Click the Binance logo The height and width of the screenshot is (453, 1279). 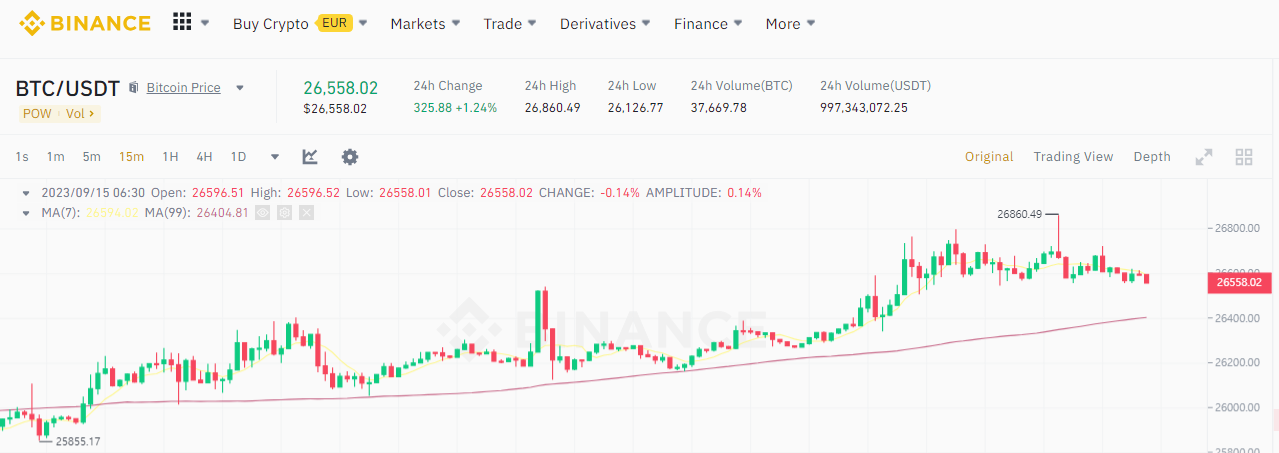85,23
